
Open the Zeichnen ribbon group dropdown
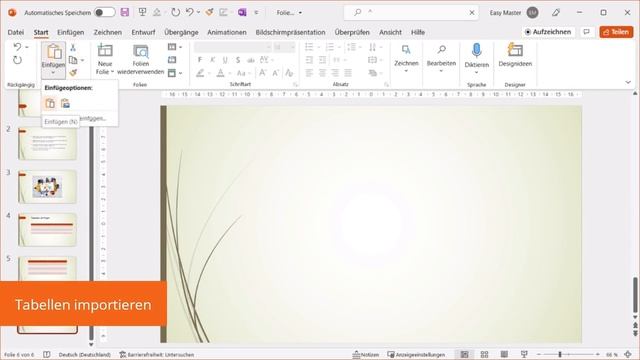click(x=406, y=59)
